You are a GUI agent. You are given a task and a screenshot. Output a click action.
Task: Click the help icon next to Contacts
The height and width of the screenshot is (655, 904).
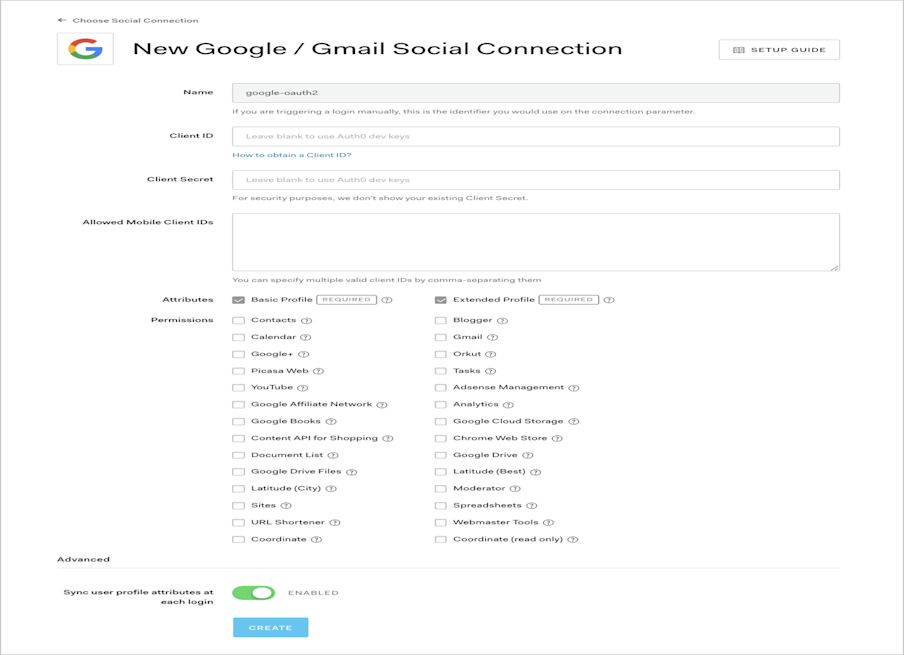[305, 320]
